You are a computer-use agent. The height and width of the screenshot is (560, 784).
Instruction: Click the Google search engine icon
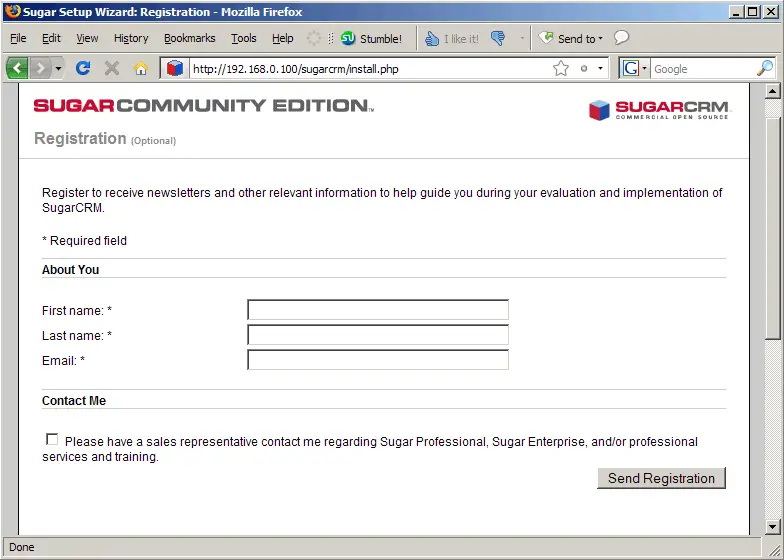click(x=631, y=68)
